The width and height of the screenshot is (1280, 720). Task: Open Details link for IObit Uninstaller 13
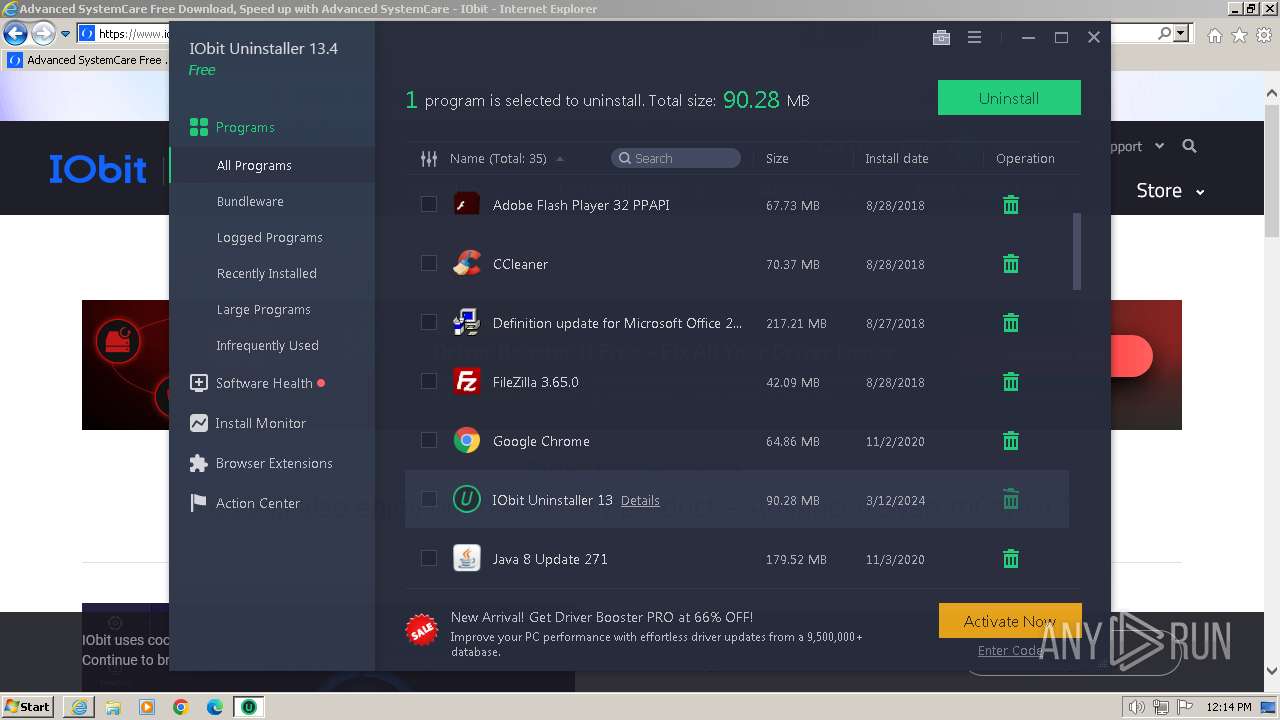tap(640, 500)
